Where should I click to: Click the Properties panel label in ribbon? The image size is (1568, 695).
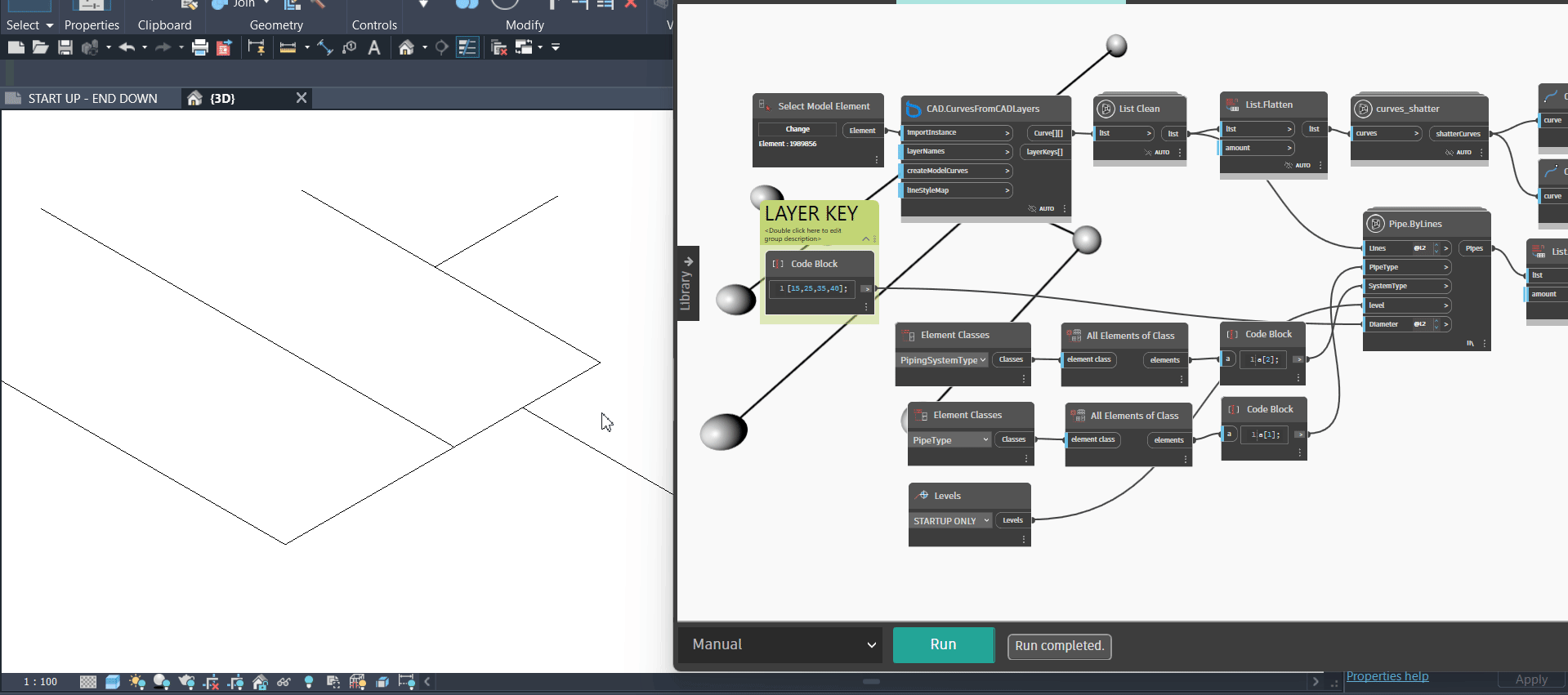pyautogui.click(x=92, y=25)
